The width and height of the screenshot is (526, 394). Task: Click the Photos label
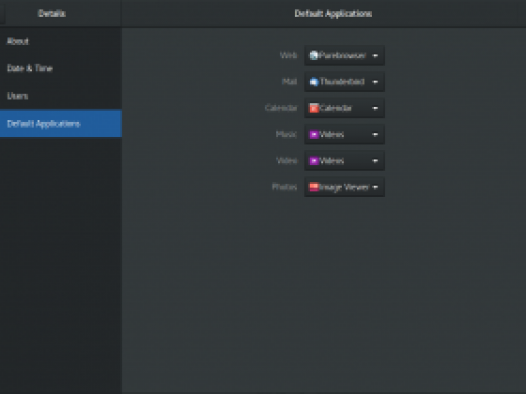[x=284, y=187]
